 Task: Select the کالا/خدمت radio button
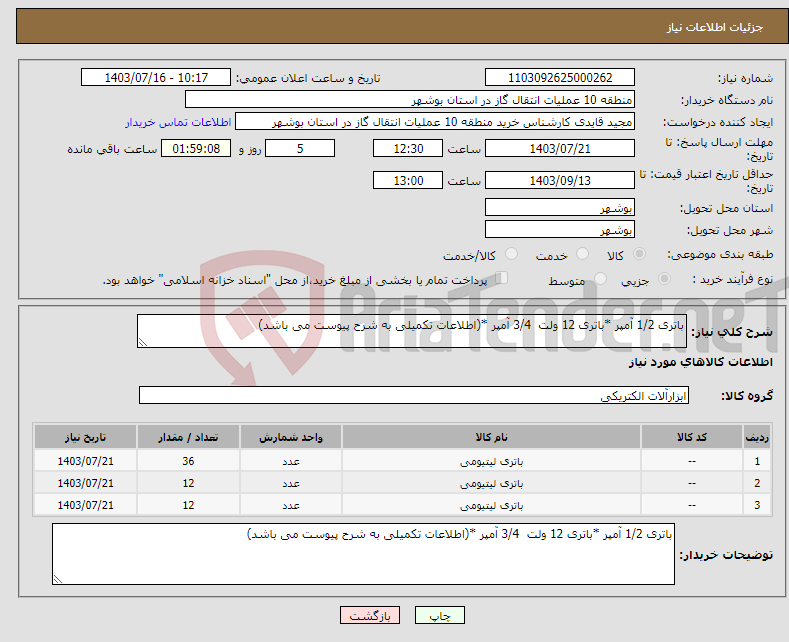(x=511, y=254)
